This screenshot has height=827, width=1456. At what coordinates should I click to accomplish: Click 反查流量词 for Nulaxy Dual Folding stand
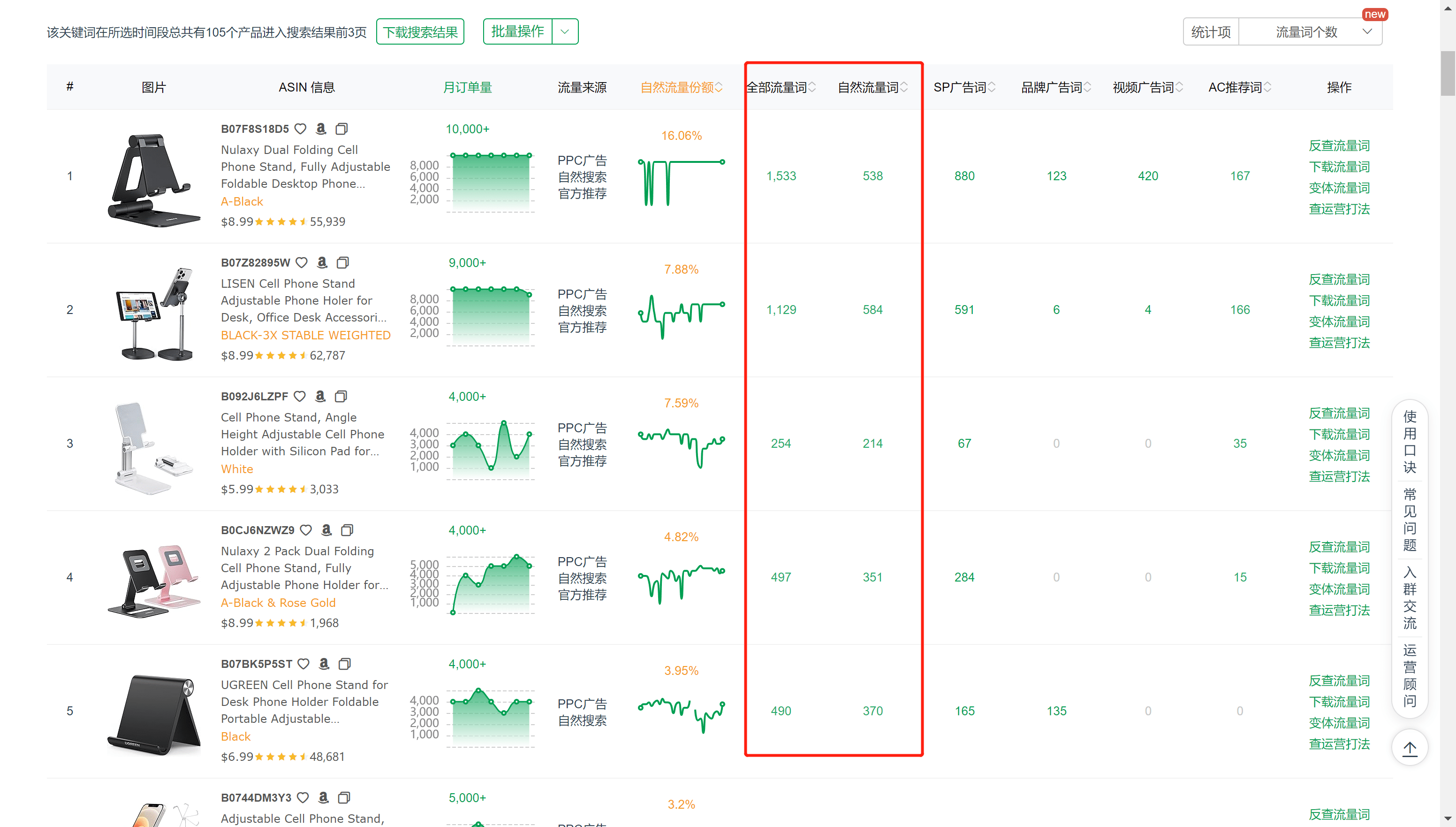tap(1339, 146)
